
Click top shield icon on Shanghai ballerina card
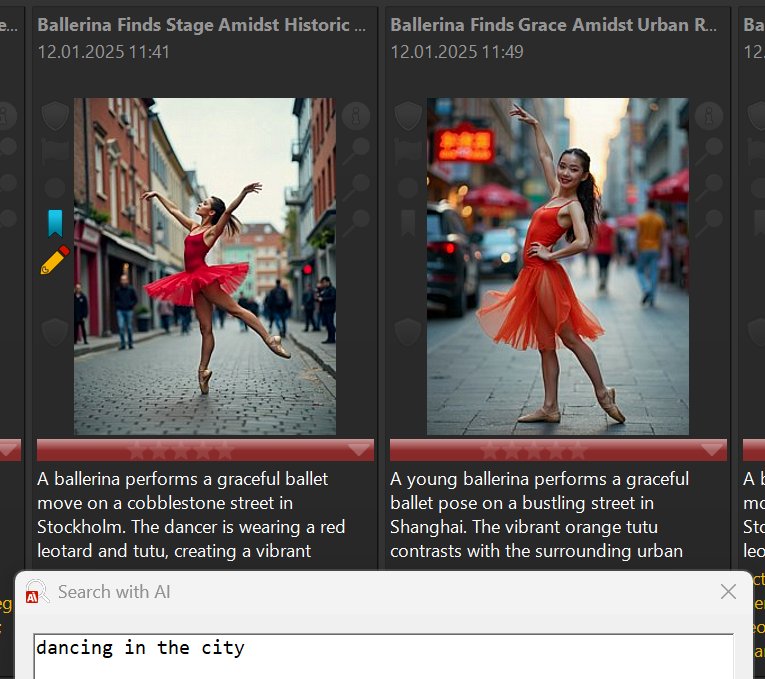(408, 116)
